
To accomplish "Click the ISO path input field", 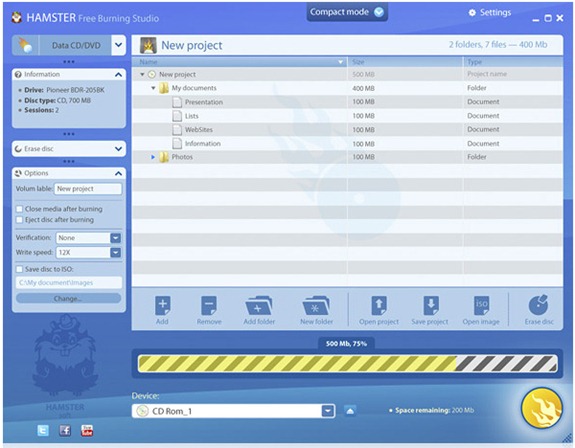I will click(x=69, y=283).
